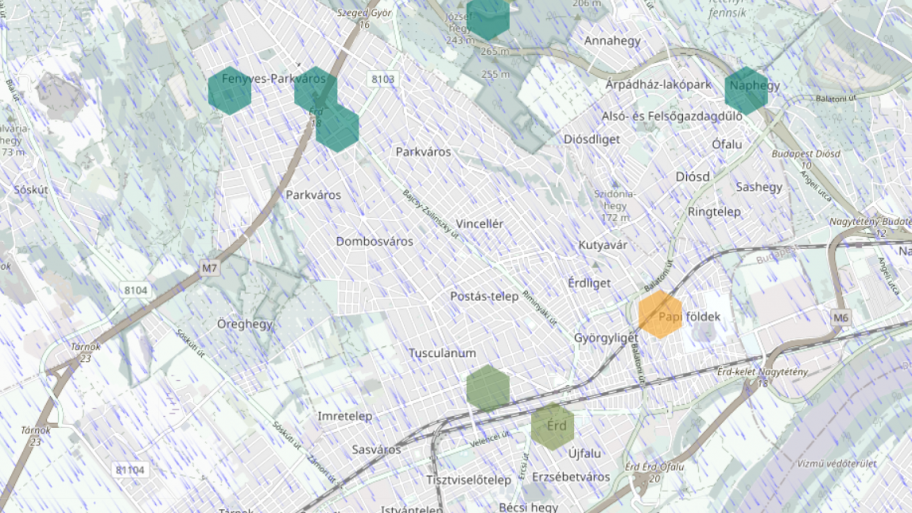Select the Érdliget place label
The height and width of the screenshot is (513, 912).
point(588,283)
